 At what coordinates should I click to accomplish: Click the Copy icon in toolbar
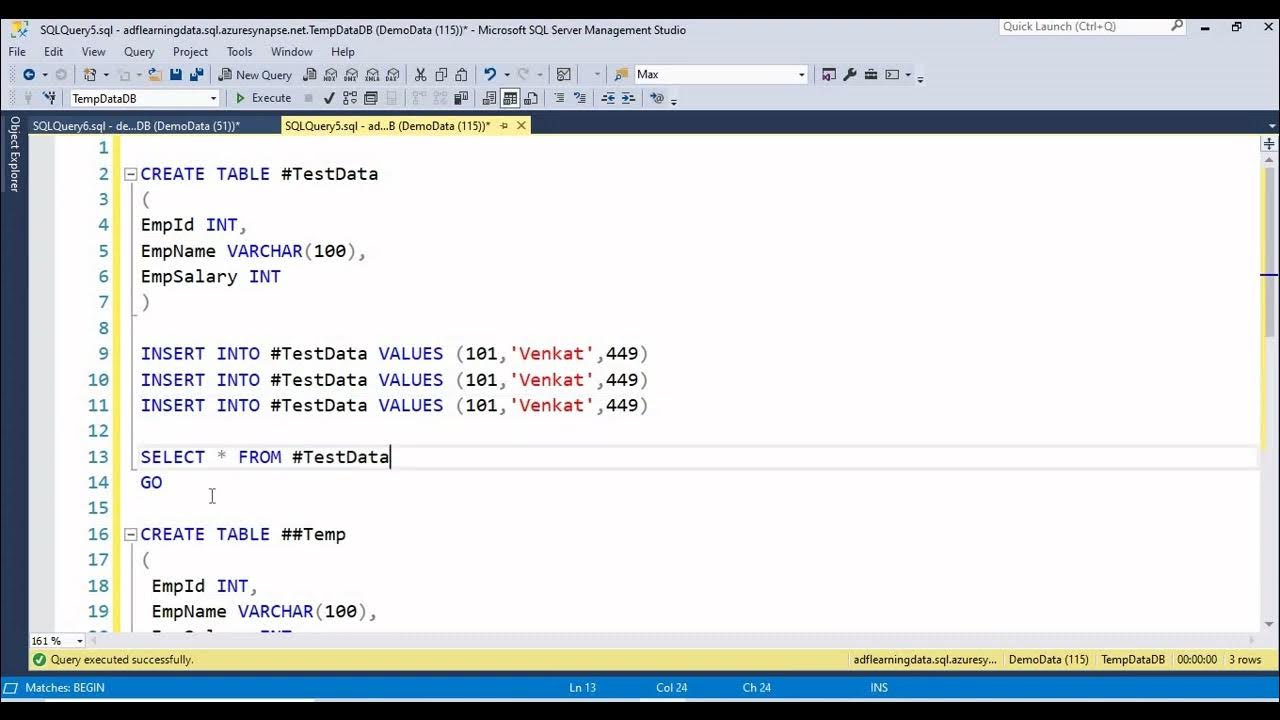click(441, 74)
